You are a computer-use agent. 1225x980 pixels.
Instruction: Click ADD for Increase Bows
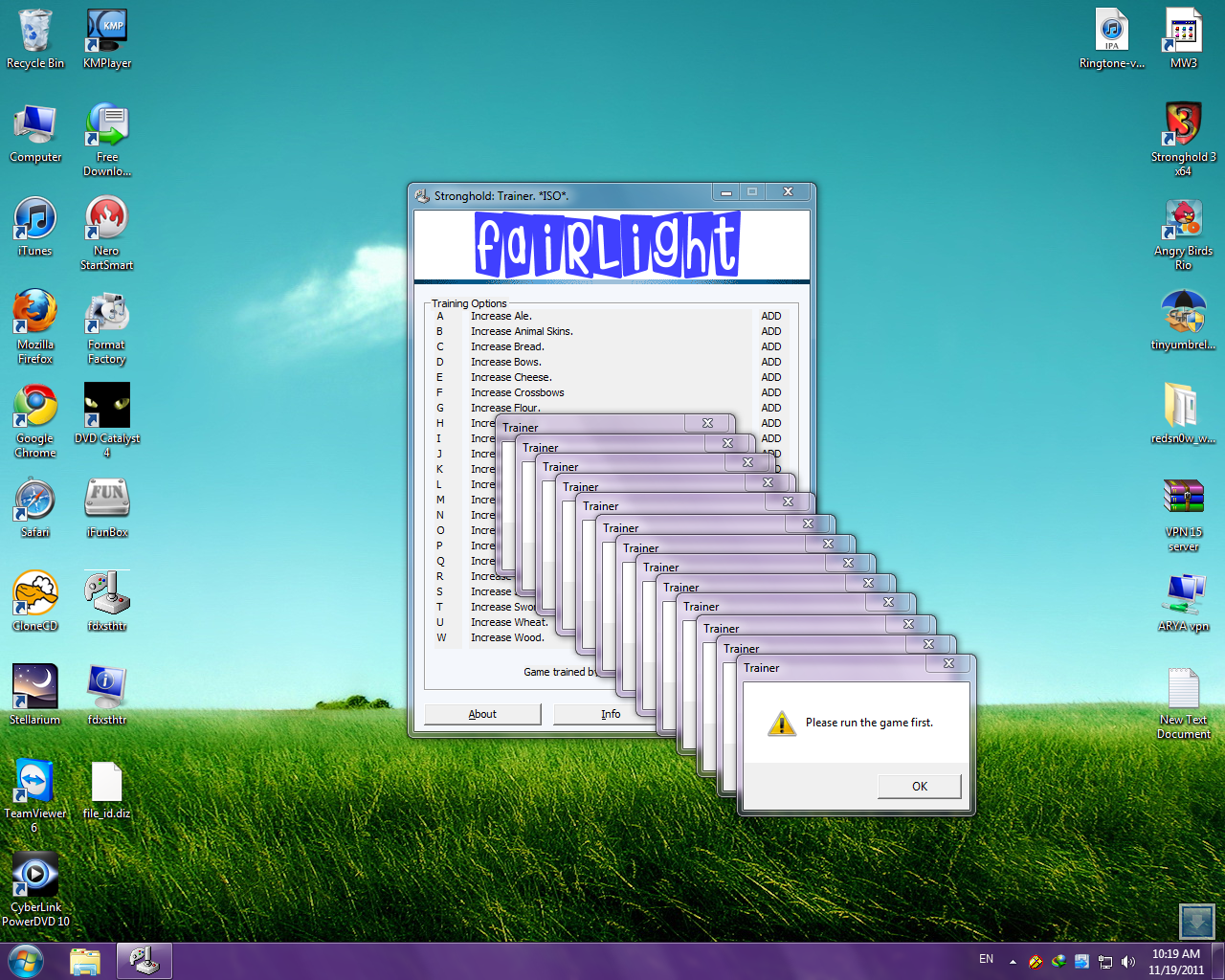(x=771, y=362)
